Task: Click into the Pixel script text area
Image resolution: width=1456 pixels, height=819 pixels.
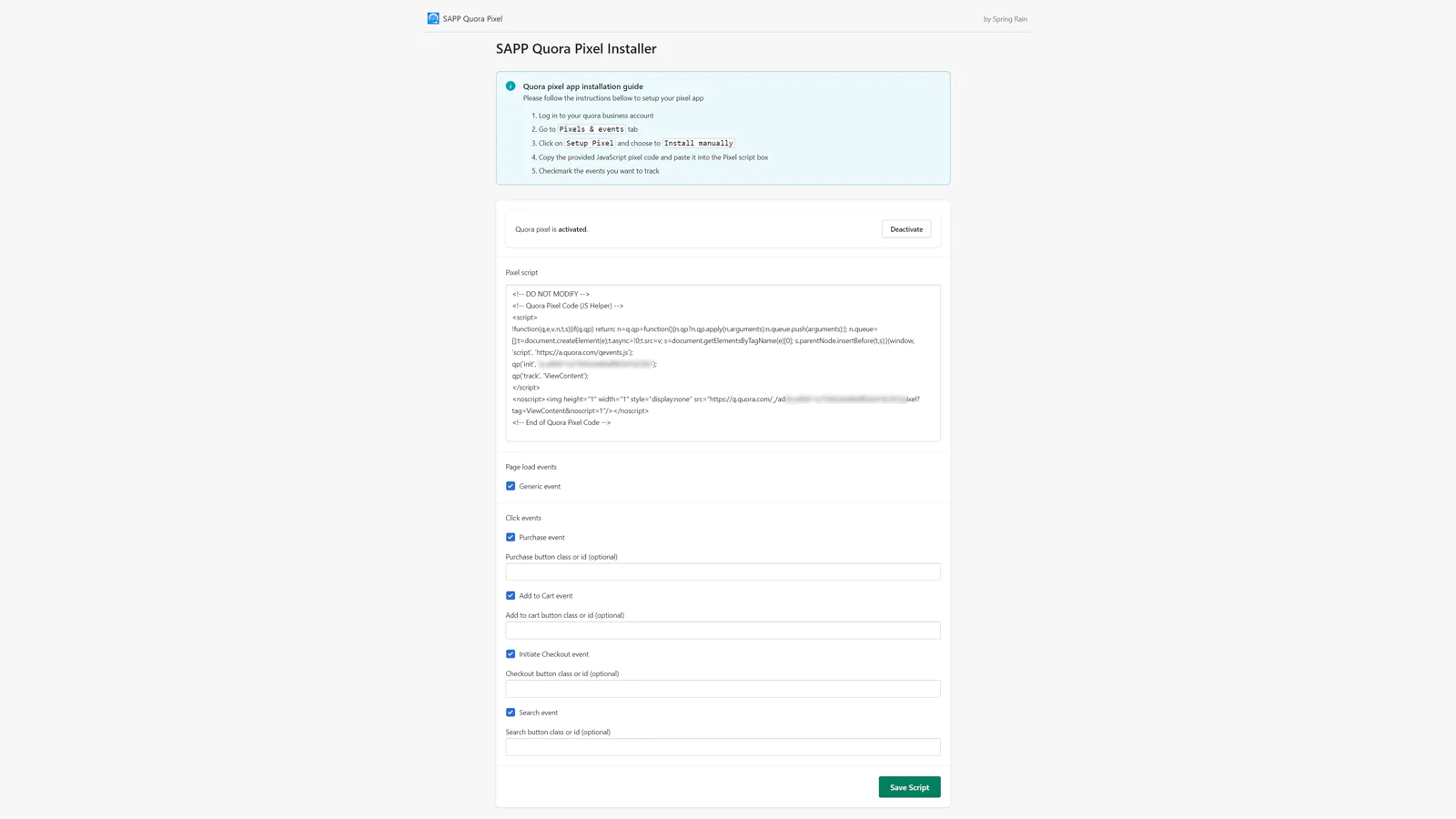Action: (723, 363)
